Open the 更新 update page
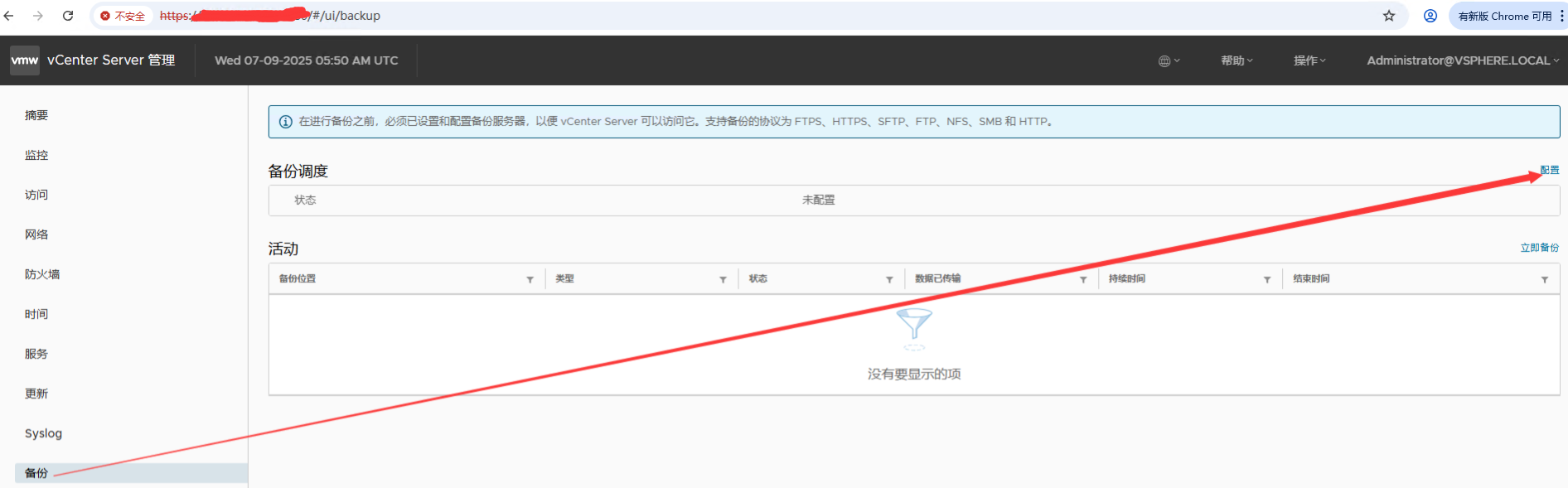Viewport: 1568px width, 488px height. pos(36,394)
